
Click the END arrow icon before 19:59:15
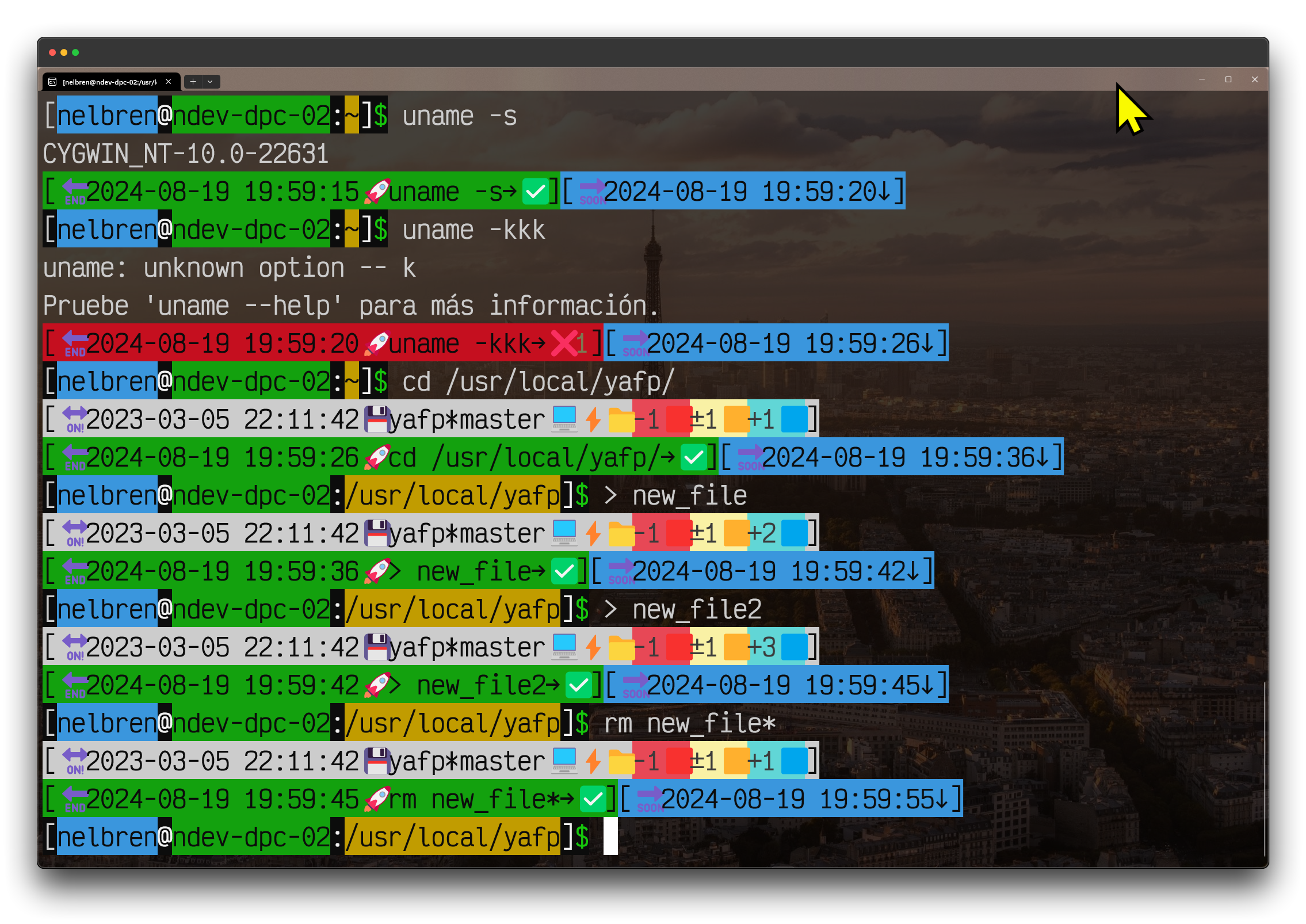[x=74, y=191]
